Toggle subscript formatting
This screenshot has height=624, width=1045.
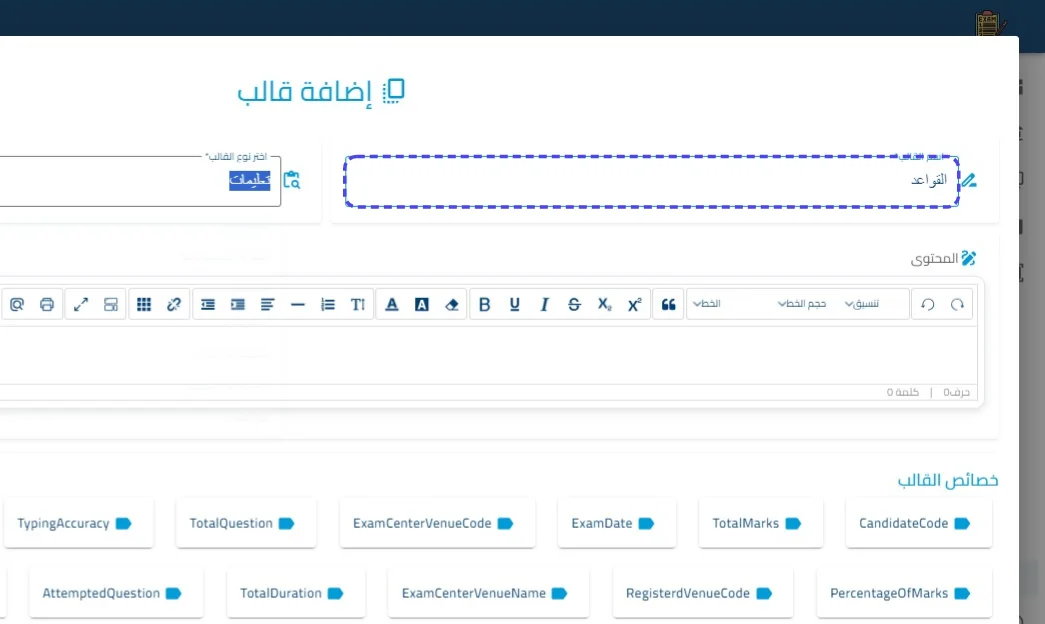pos(604,305)
